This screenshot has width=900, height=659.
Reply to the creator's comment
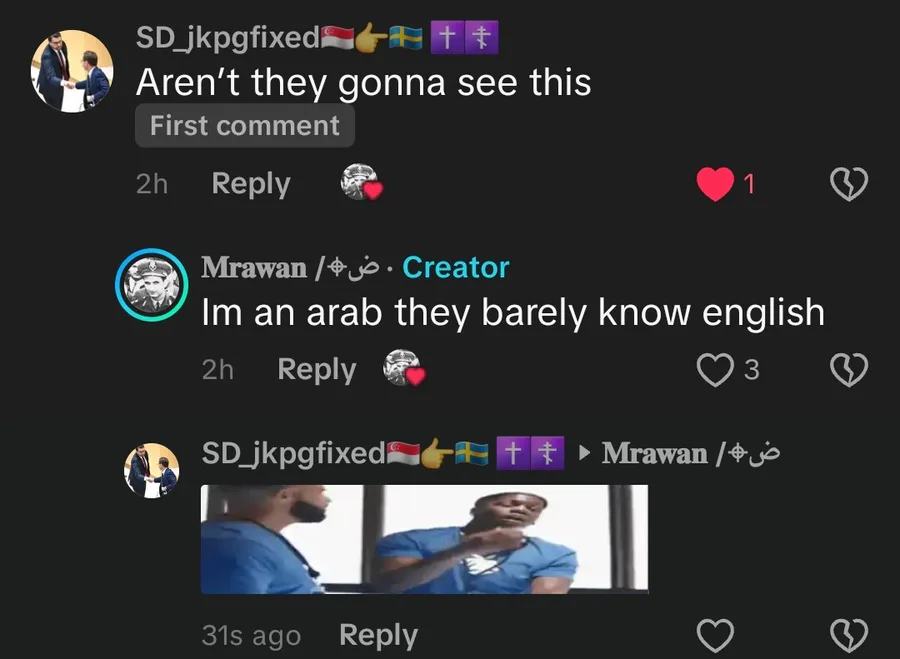coord(317,369)
